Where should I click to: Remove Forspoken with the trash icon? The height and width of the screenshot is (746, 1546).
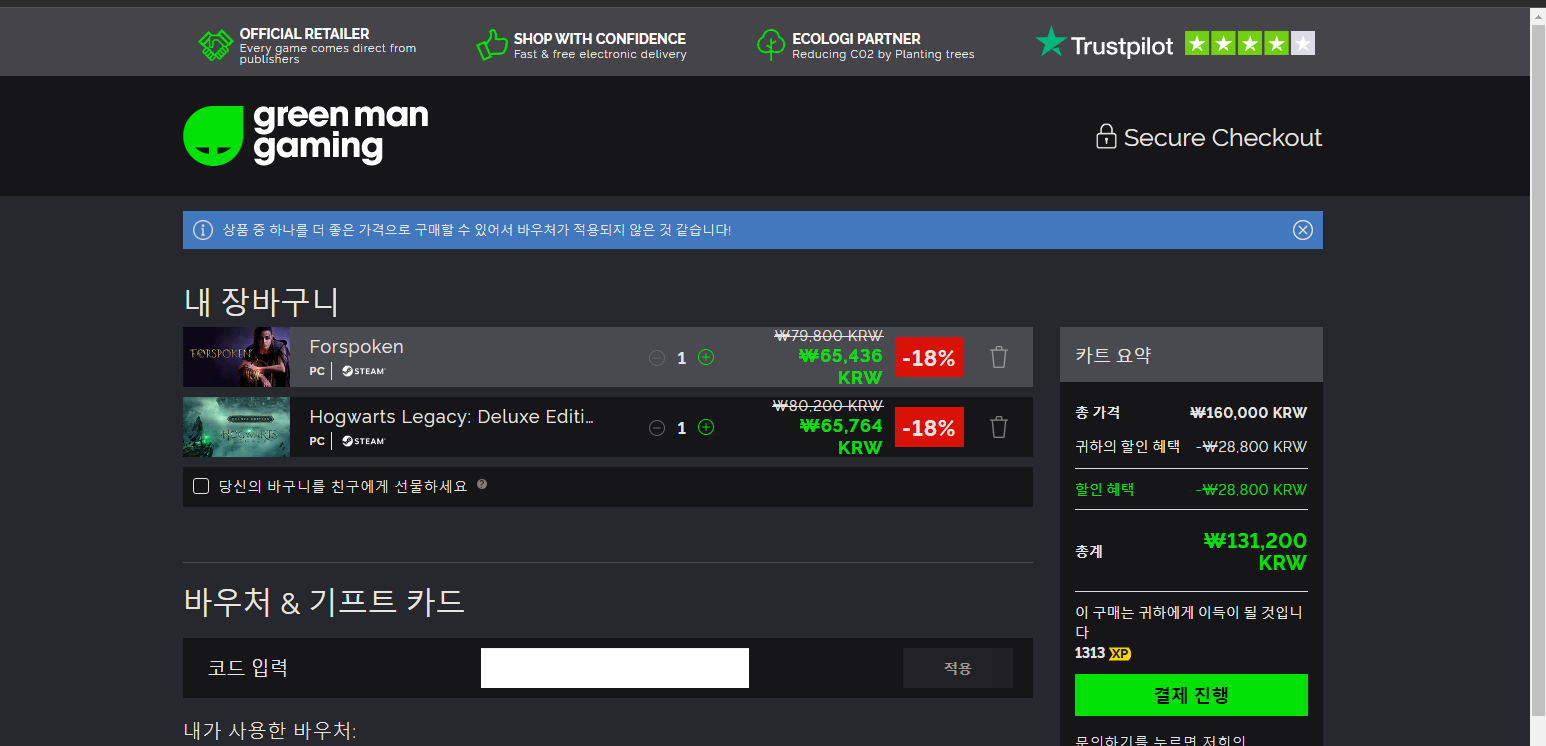(x=998, y=357)
